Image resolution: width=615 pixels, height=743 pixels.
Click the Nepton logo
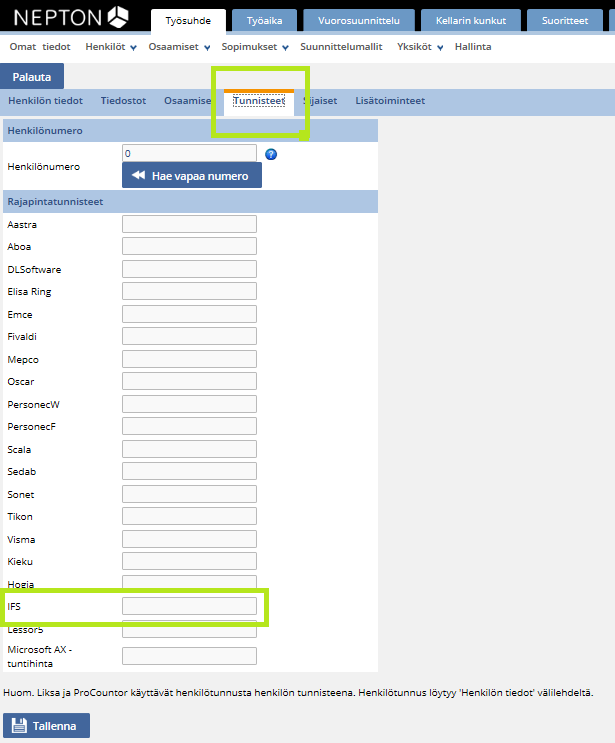71,18
